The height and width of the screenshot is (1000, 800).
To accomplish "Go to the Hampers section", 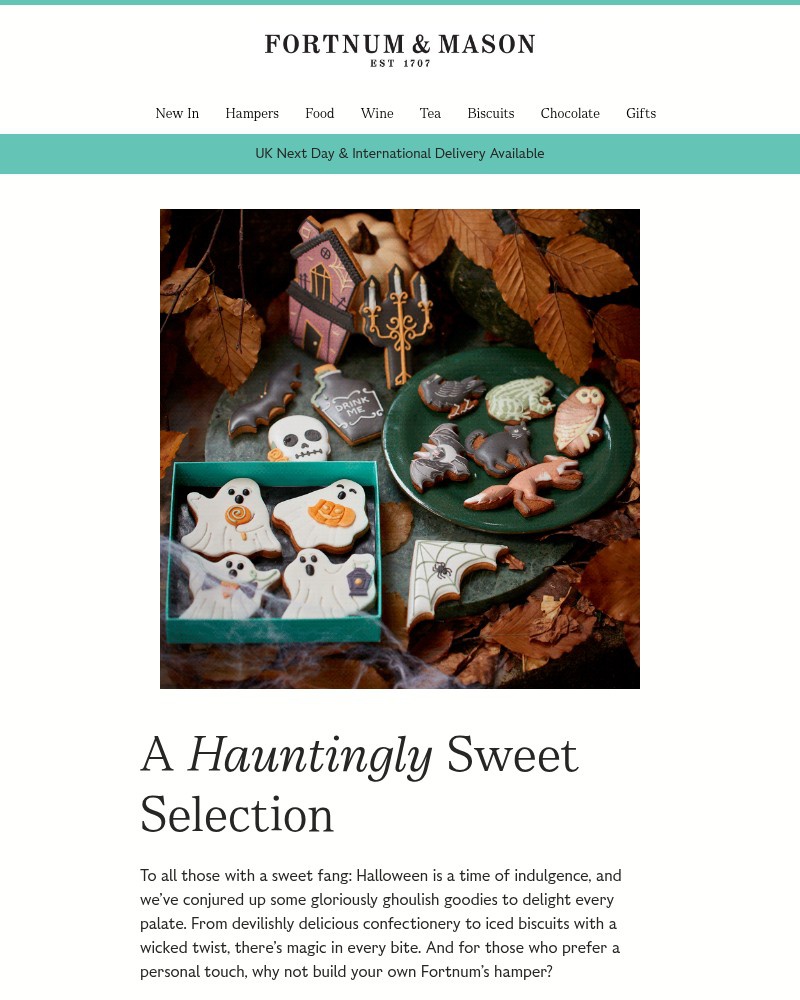I will (x=252, y=114).
